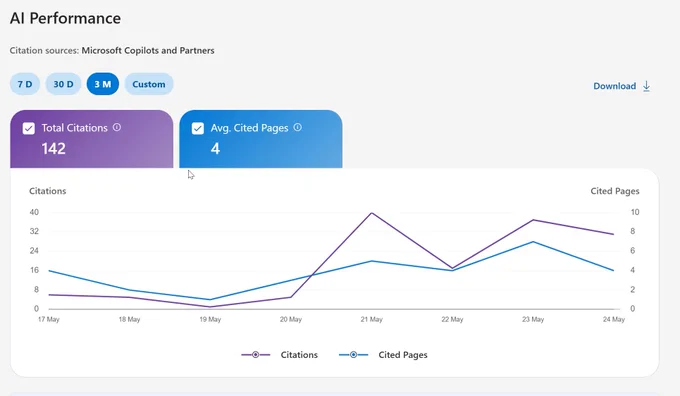Select the 30 D time range
This screenshot has height=396, width=680.
[63, 84]
